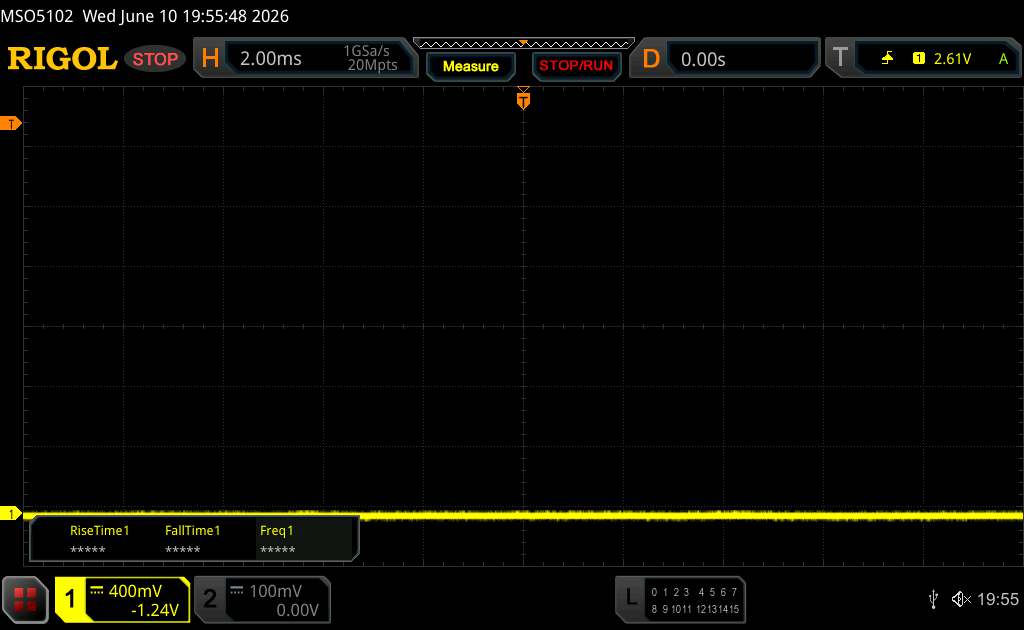1024x630 pixels.
Task: Open the red function menu grid icon
Action: [25, 599]
